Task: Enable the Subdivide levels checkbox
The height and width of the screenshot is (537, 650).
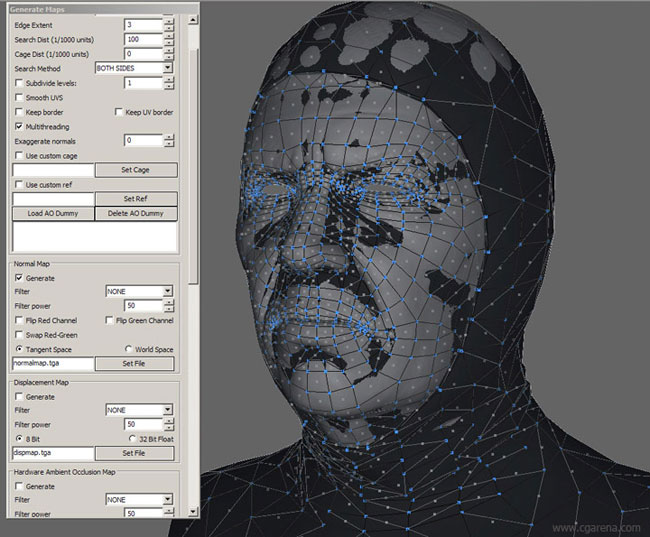Action: tap(19, 83)
